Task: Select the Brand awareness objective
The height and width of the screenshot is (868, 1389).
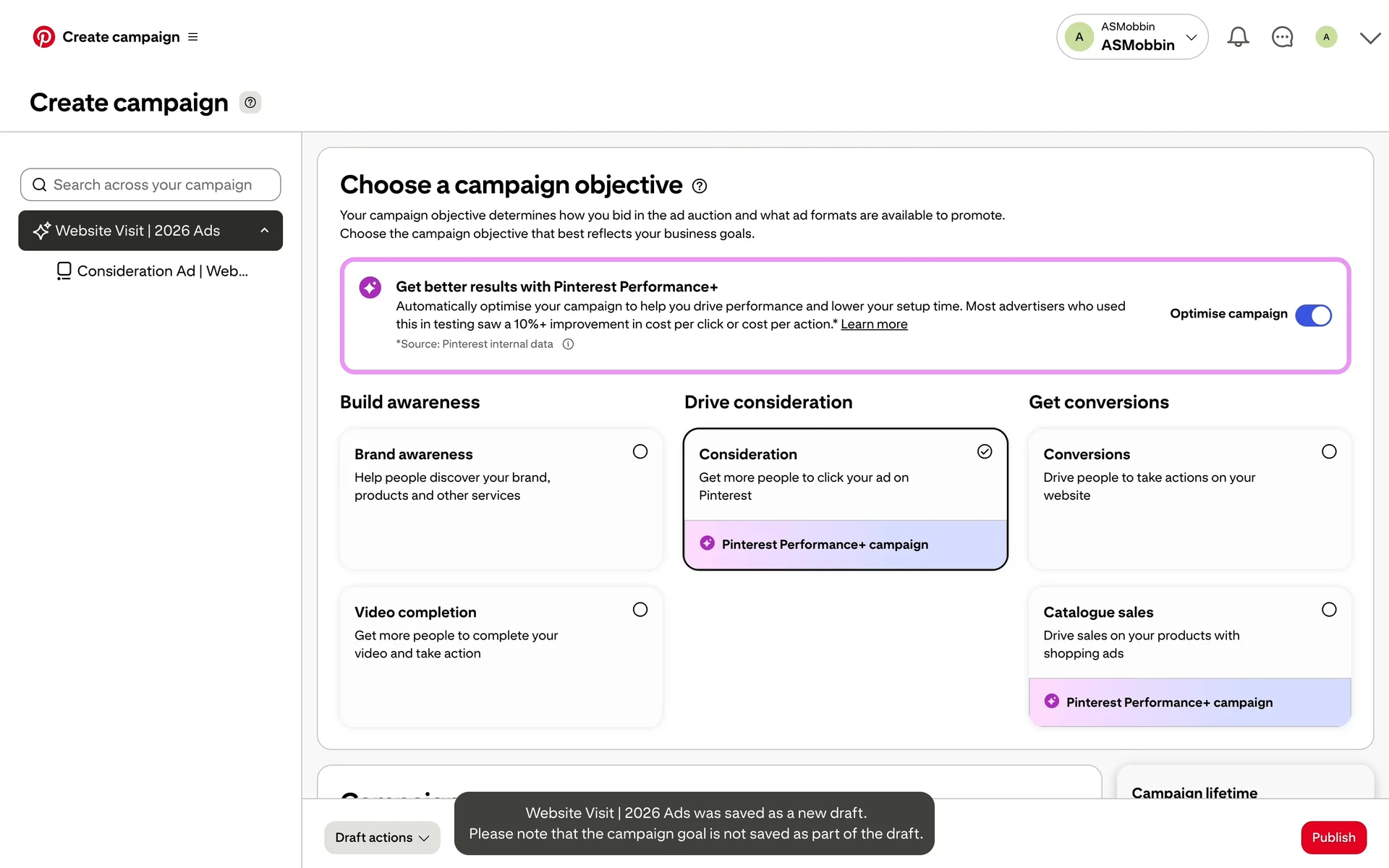Action: click(x=640, y=452)
